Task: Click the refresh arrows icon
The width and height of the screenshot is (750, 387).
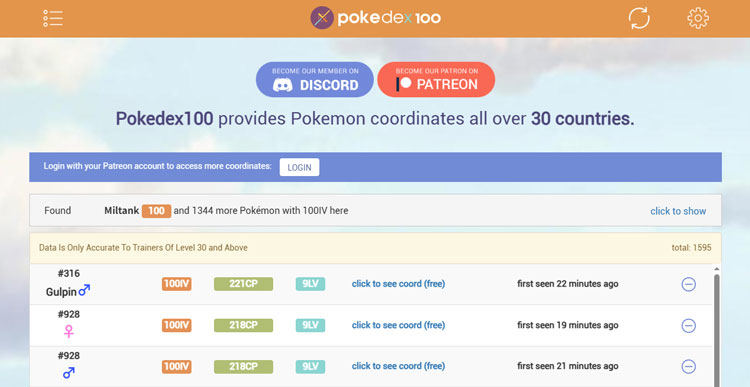Action: pyautogui.click(x=639, y=19)
